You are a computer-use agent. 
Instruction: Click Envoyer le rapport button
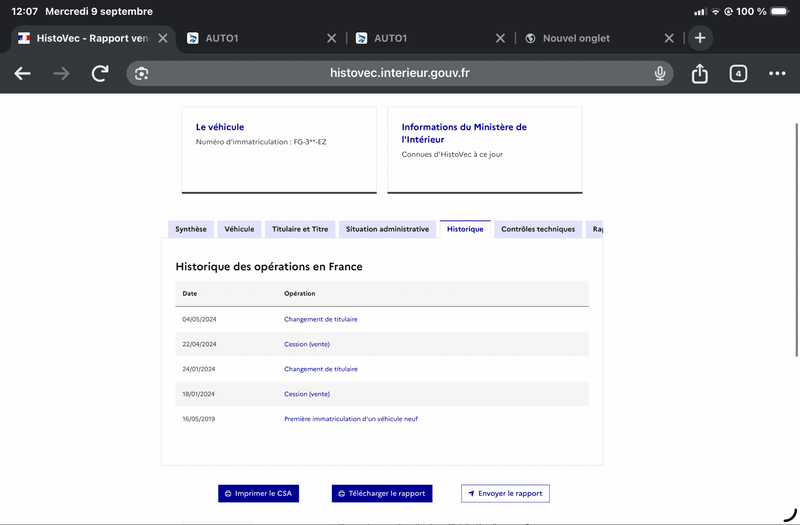point(505,493)
